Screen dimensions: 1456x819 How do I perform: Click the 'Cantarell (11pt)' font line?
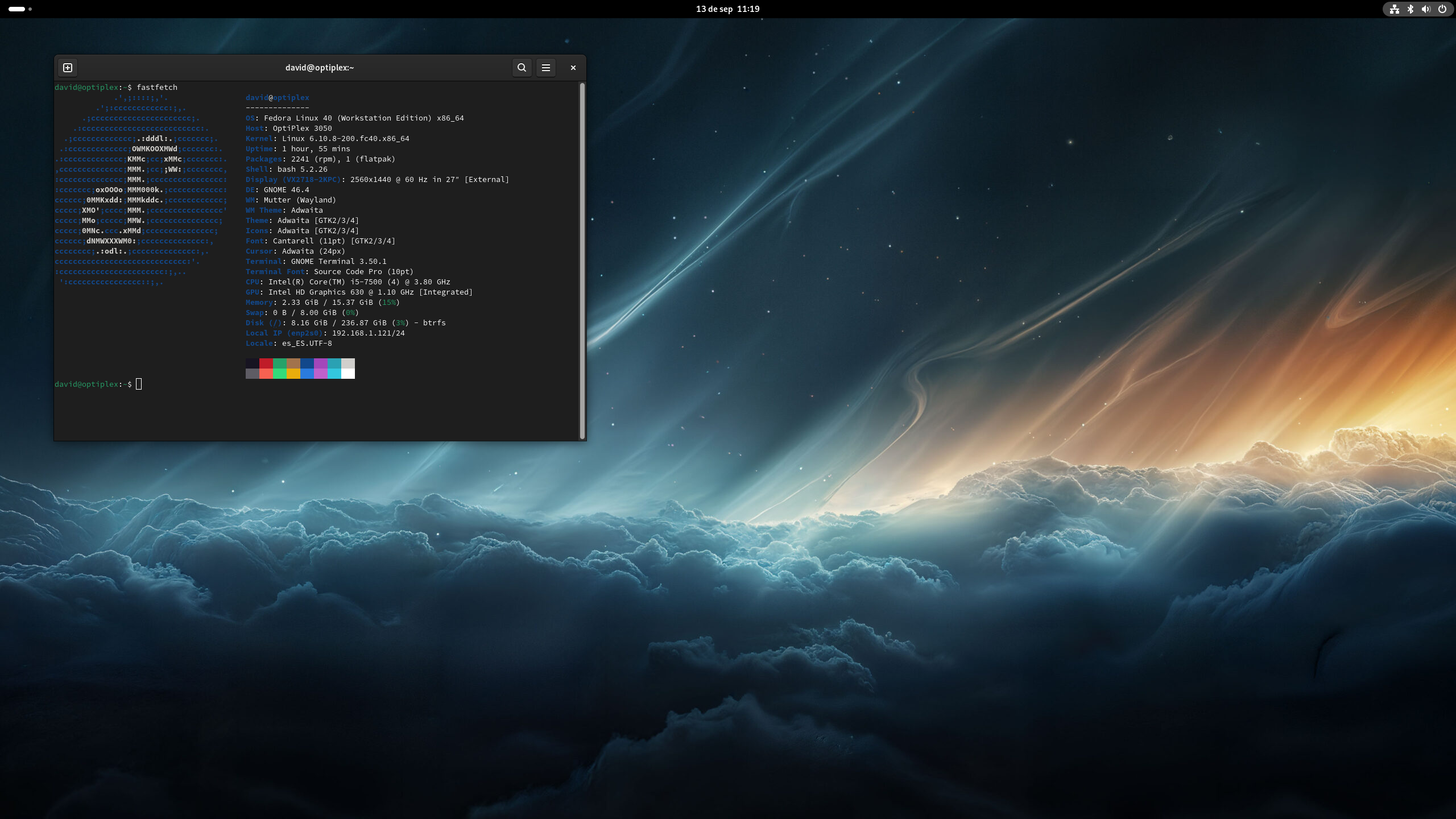321,241
